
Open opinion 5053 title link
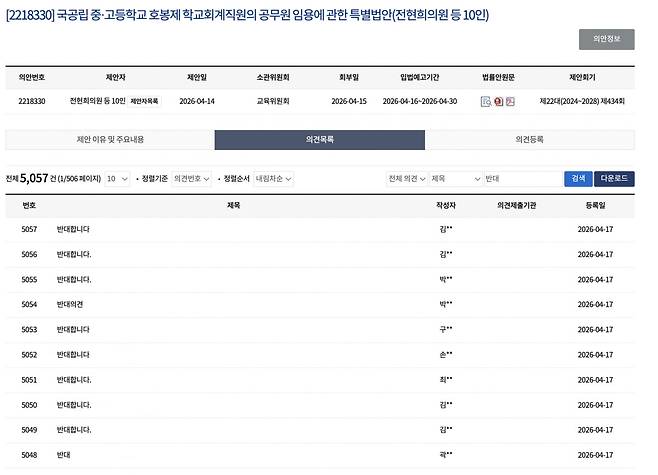[73, 329]
